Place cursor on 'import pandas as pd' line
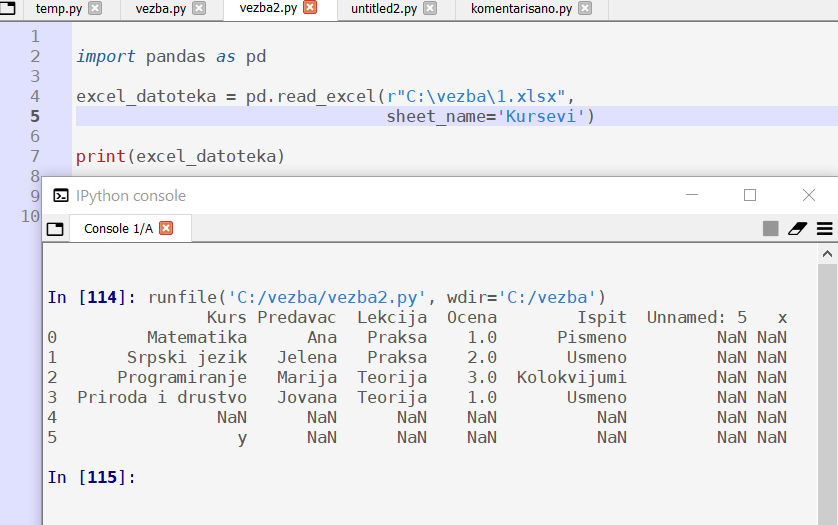This screenshot has width=838, height=525. pyautogui.click(x=171, y=56)
